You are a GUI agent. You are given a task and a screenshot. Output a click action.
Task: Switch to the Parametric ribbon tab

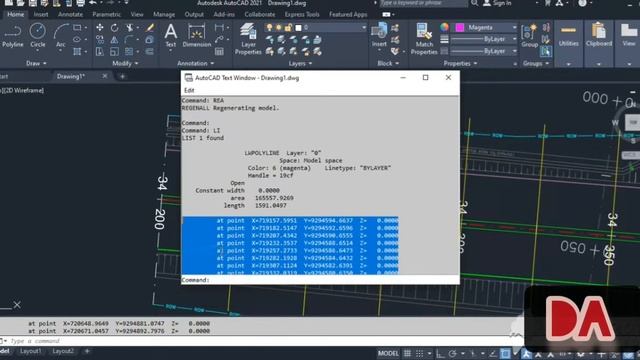click(106, 14)
